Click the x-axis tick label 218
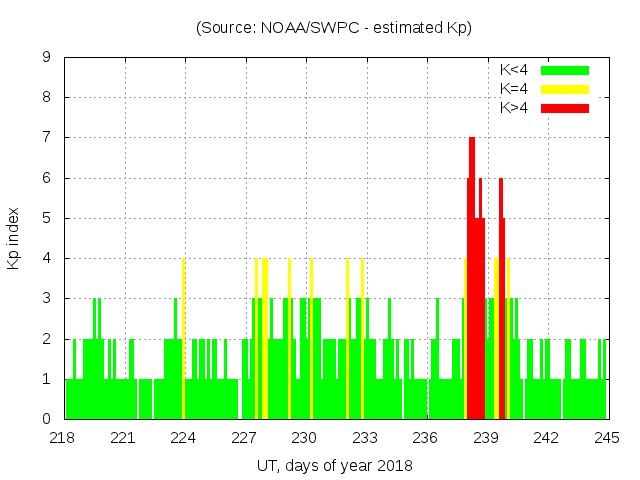 63,437
